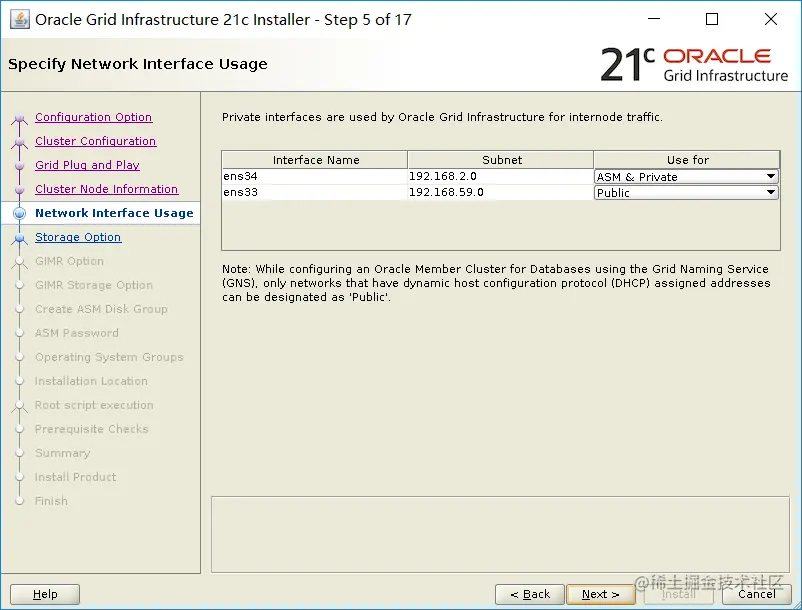Open the Grid Plug and Play step
Screen dimensions: 802x610
(87, 165)
